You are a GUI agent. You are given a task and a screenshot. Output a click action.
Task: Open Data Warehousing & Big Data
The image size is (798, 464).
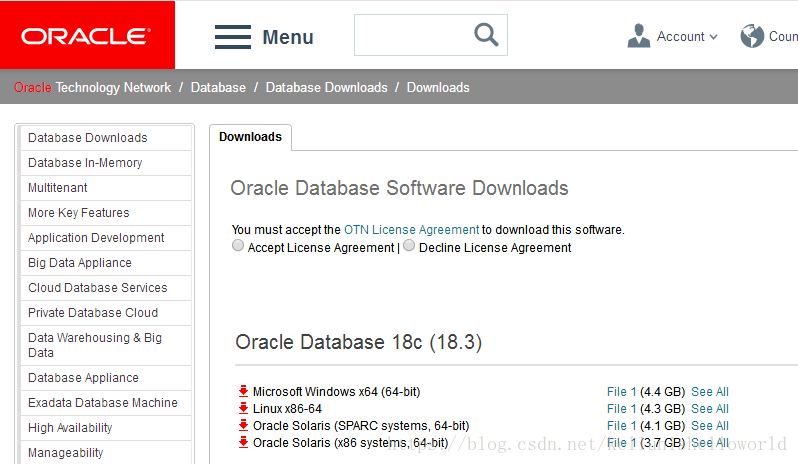tap(105, 345)
